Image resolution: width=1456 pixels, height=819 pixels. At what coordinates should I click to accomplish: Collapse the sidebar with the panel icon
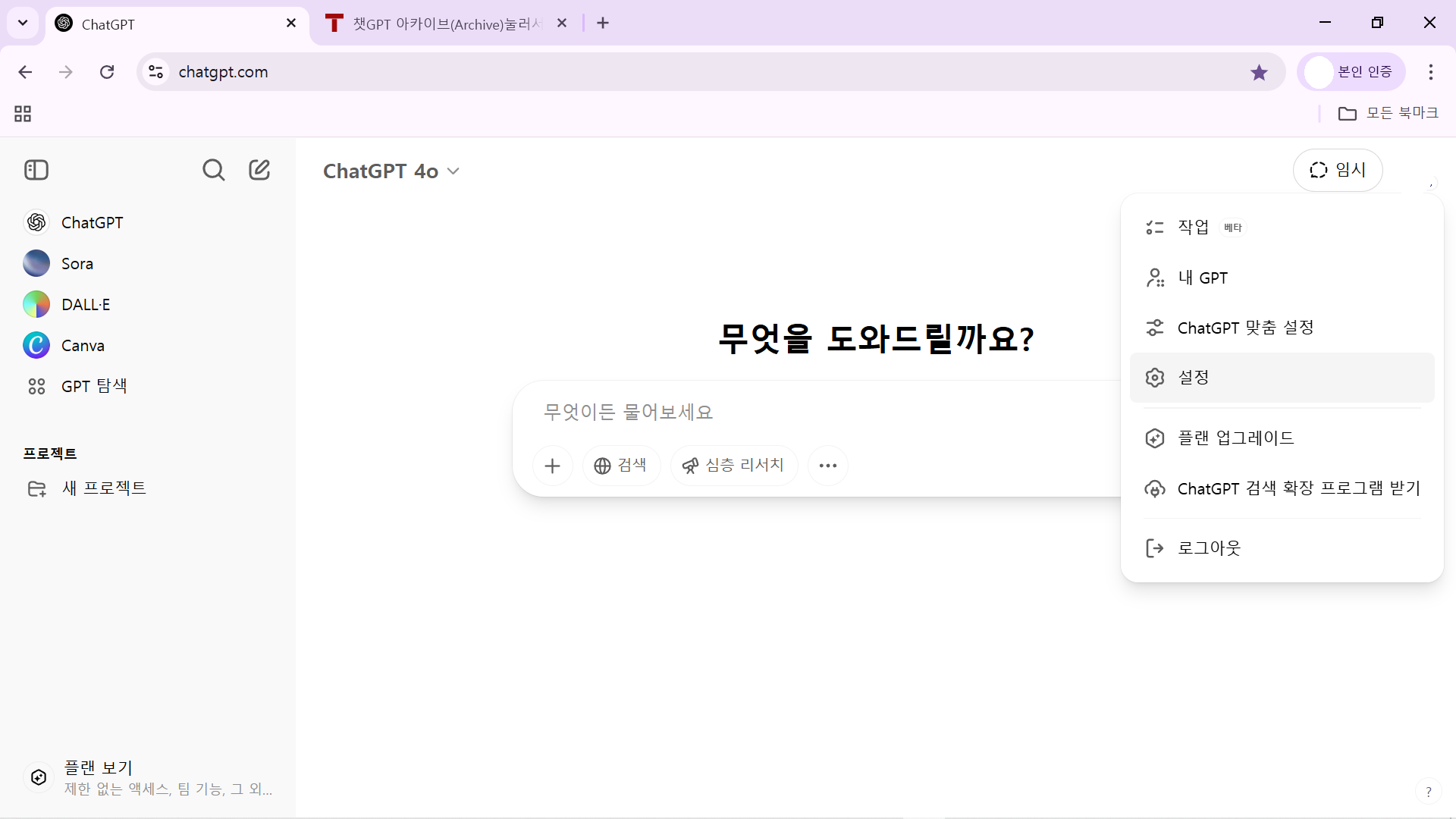pos(36,170)
